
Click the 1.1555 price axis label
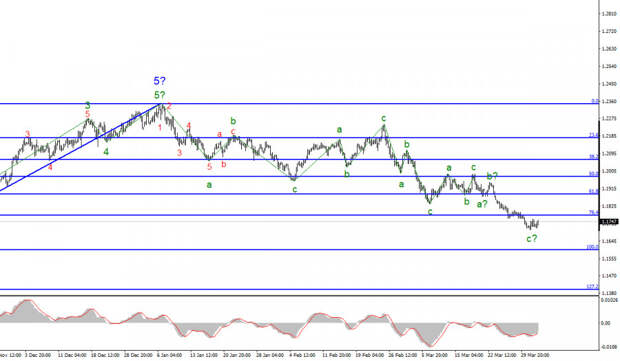click(x=609, y=259)
